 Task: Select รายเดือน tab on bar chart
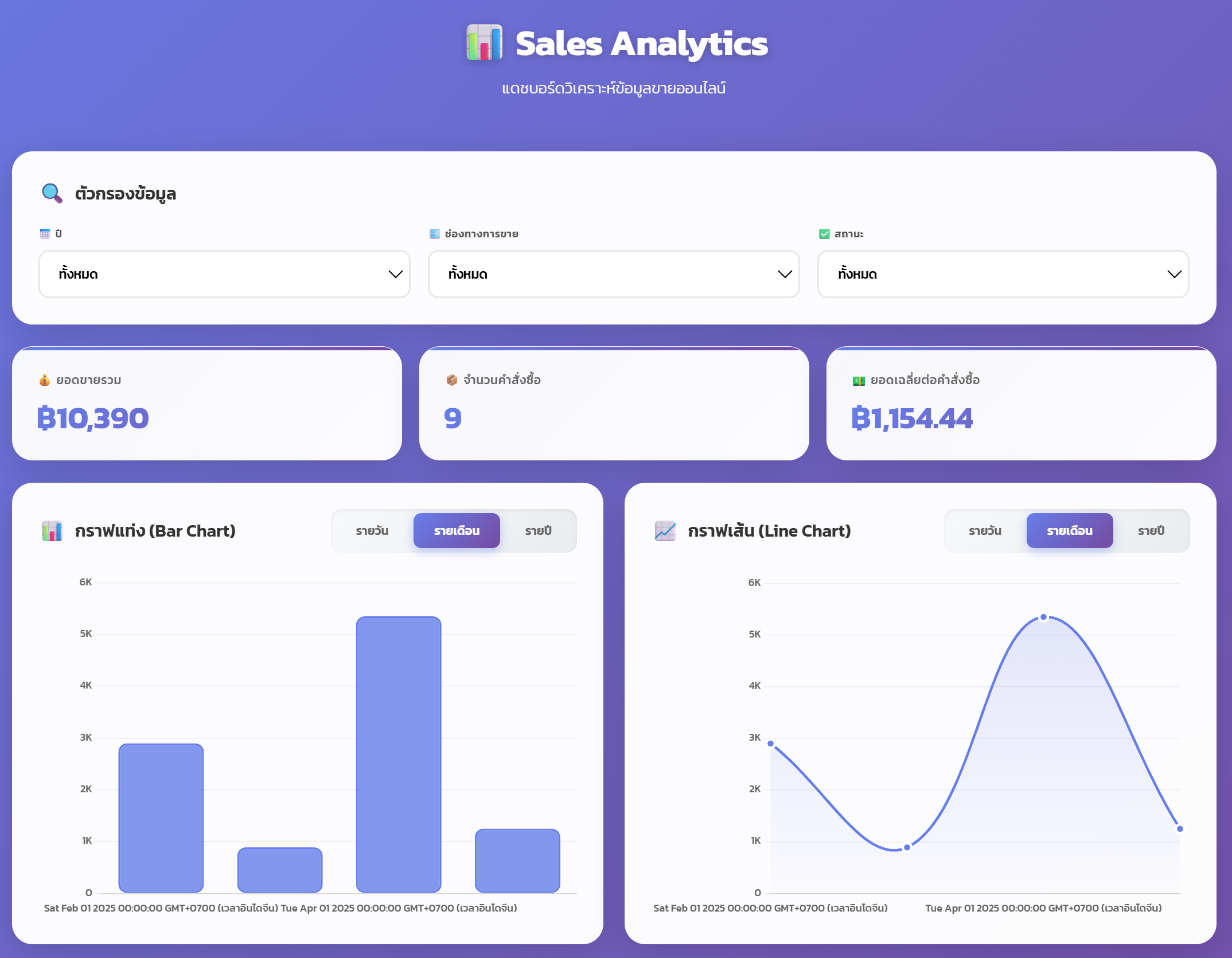pyautogui.click(x=457, y=531)
